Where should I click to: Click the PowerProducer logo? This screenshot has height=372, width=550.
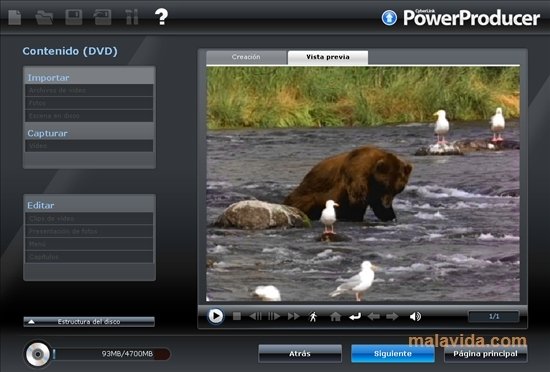pos(471,18)
